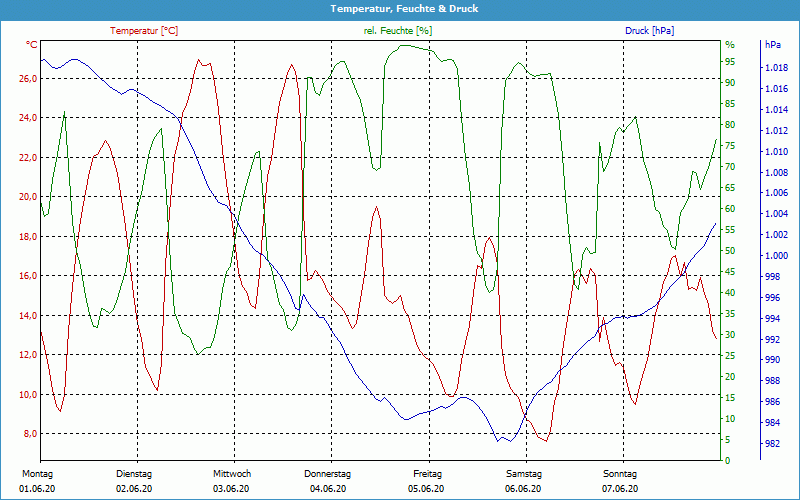Viewport: 800px width, 500px height.
Task: Select the blue 'Druck [hPa]' legend label
Action: 649,31
